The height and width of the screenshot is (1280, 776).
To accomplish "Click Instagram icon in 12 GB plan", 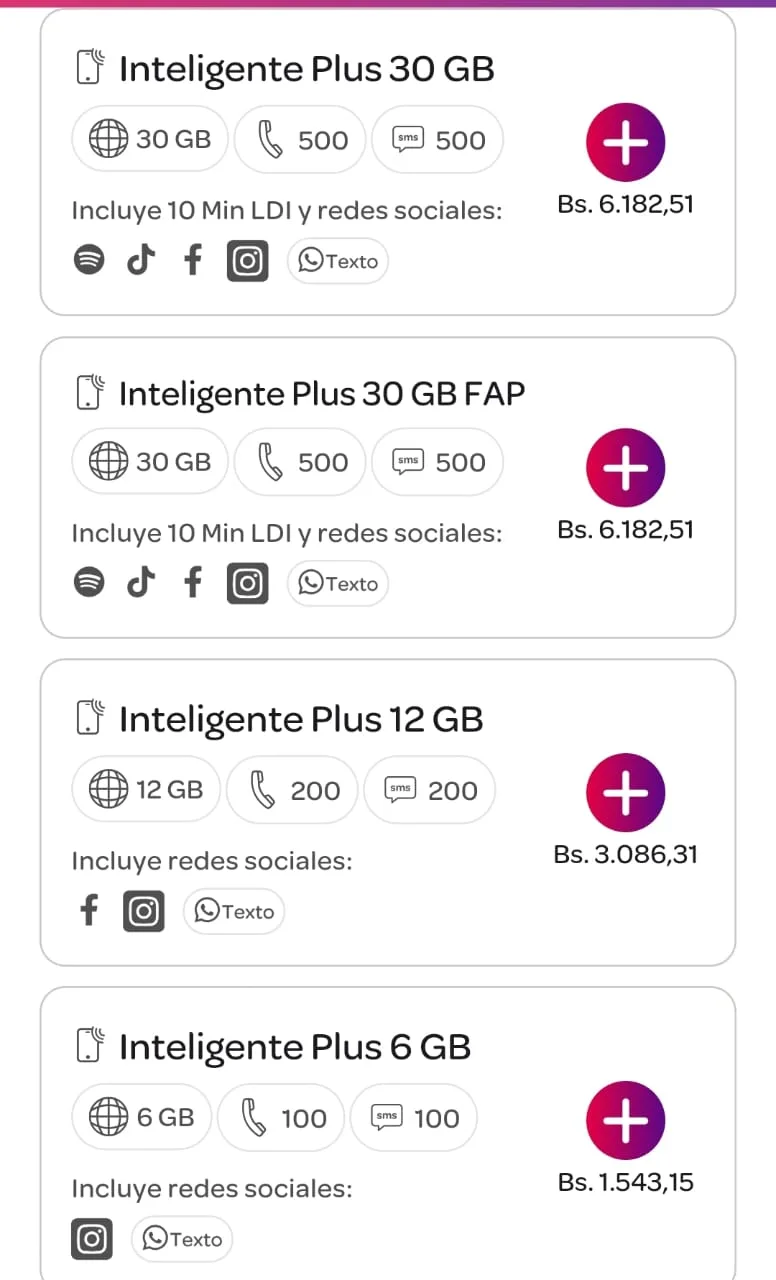I will point(144,911).
